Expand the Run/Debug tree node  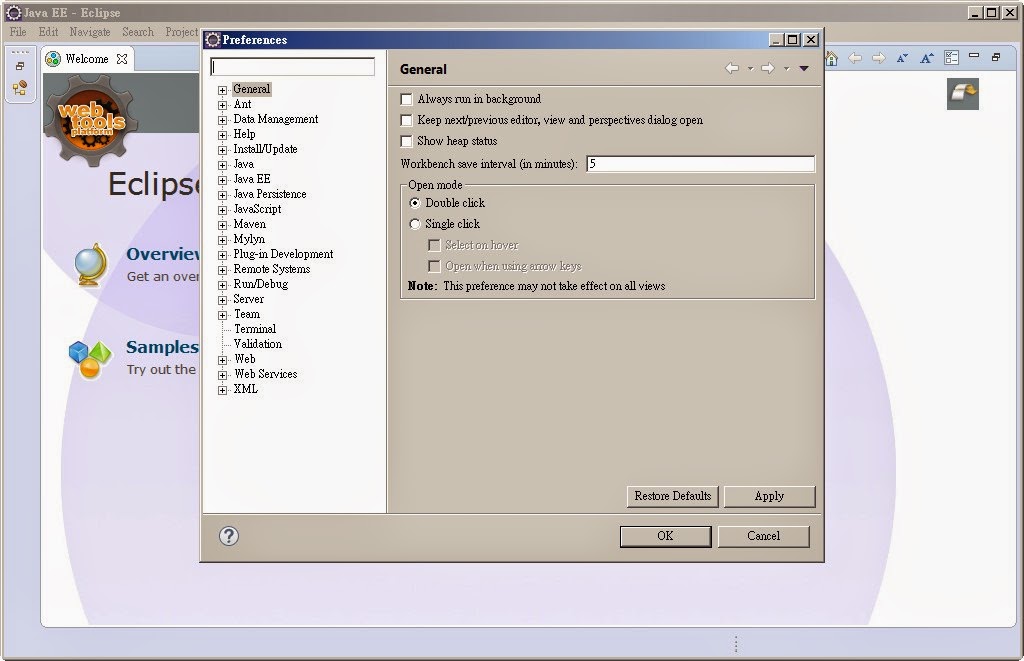[222, 285]
